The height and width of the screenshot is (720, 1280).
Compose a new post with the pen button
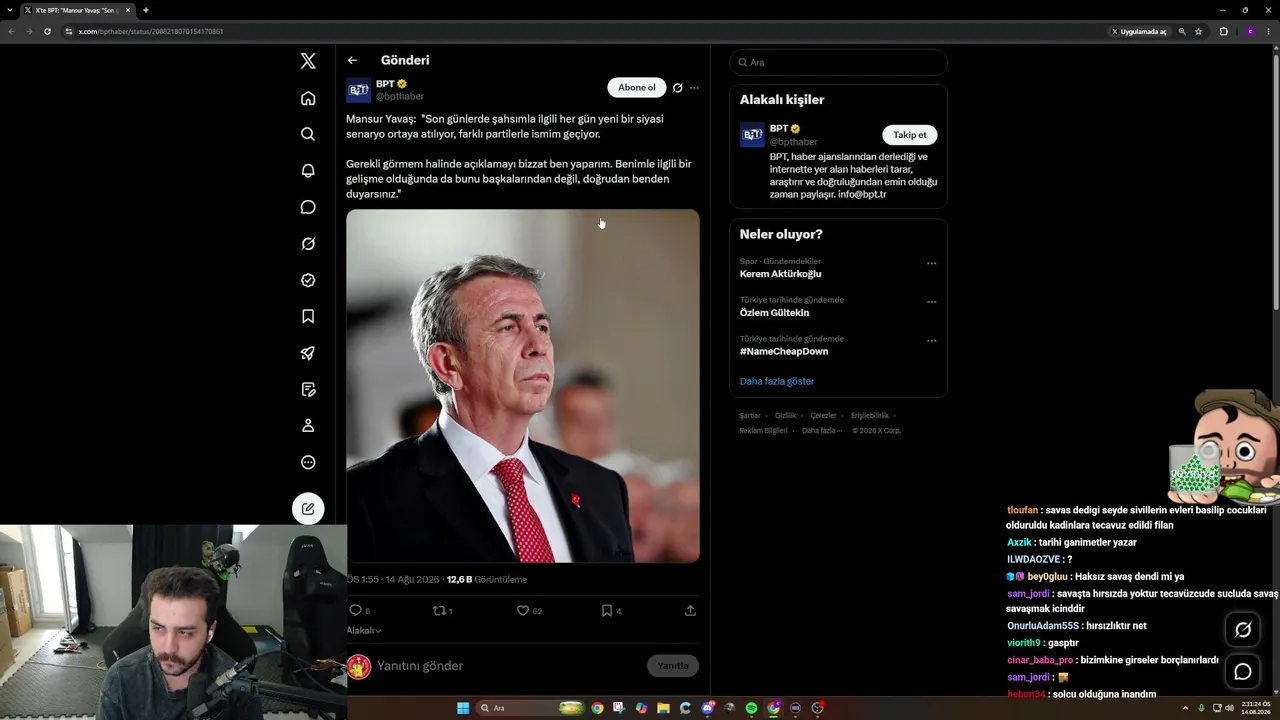[308, 509]
